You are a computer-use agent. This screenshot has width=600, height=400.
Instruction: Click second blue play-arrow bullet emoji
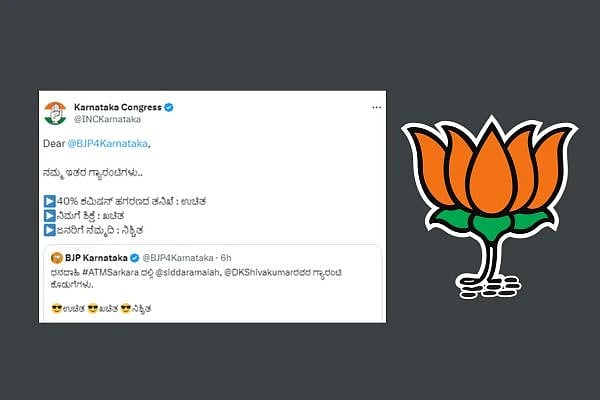pyautogui.click(x=50, y=216)
